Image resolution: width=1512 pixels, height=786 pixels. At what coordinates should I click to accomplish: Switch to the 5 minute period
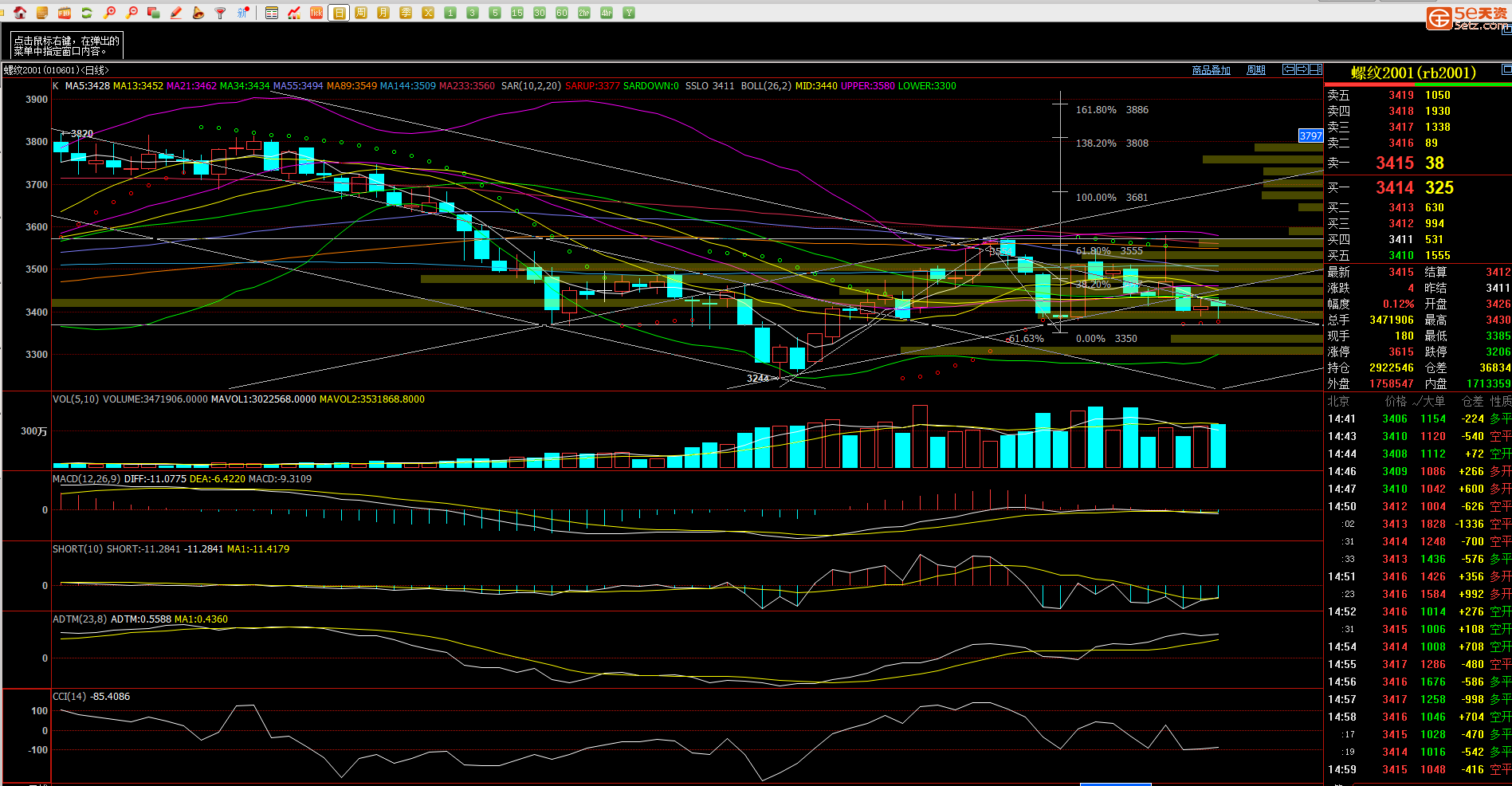495,13
